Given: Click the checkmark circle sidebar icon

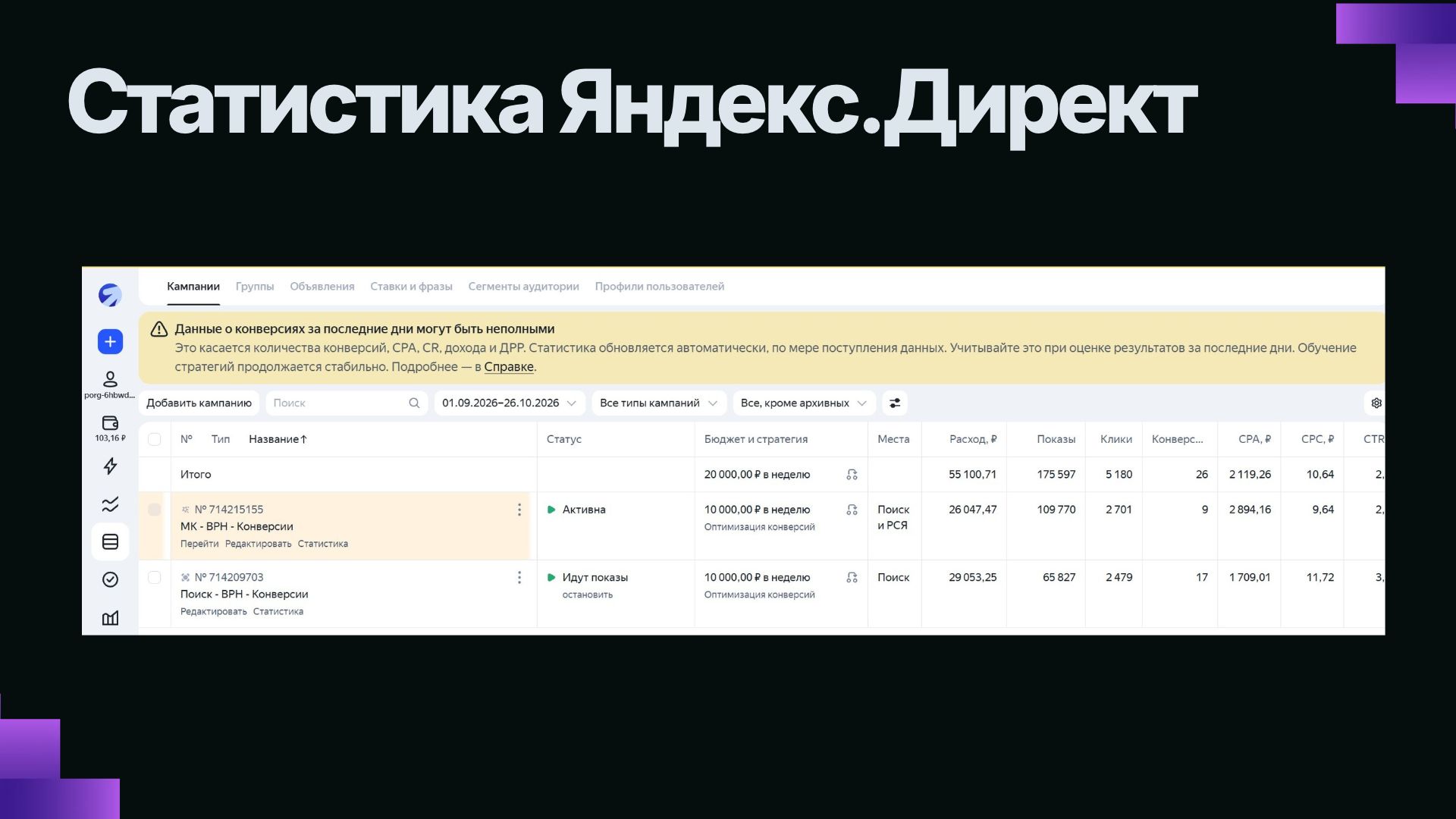Looking at the screenshot, I should (110, 579).
